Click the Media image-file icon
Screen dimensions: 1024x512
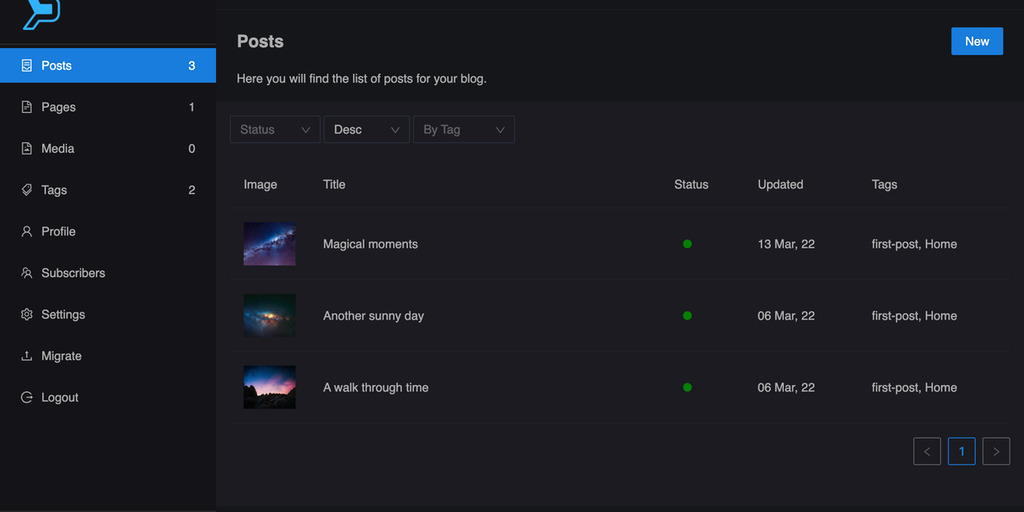[x=27, y=149]
